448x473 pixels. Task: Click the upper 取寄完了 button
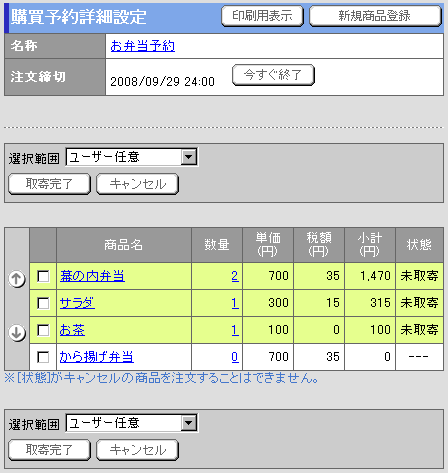49,184
